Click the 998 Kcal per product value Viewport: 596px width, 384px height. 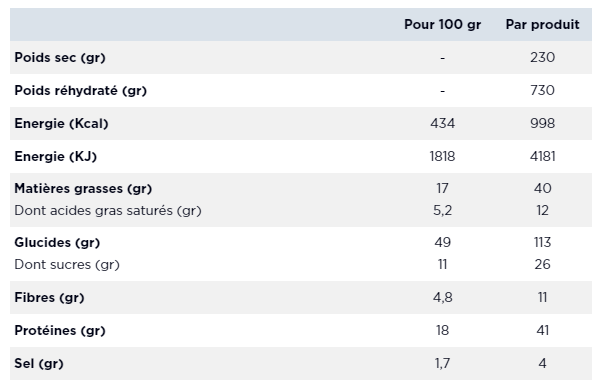[x=542, y=124]
